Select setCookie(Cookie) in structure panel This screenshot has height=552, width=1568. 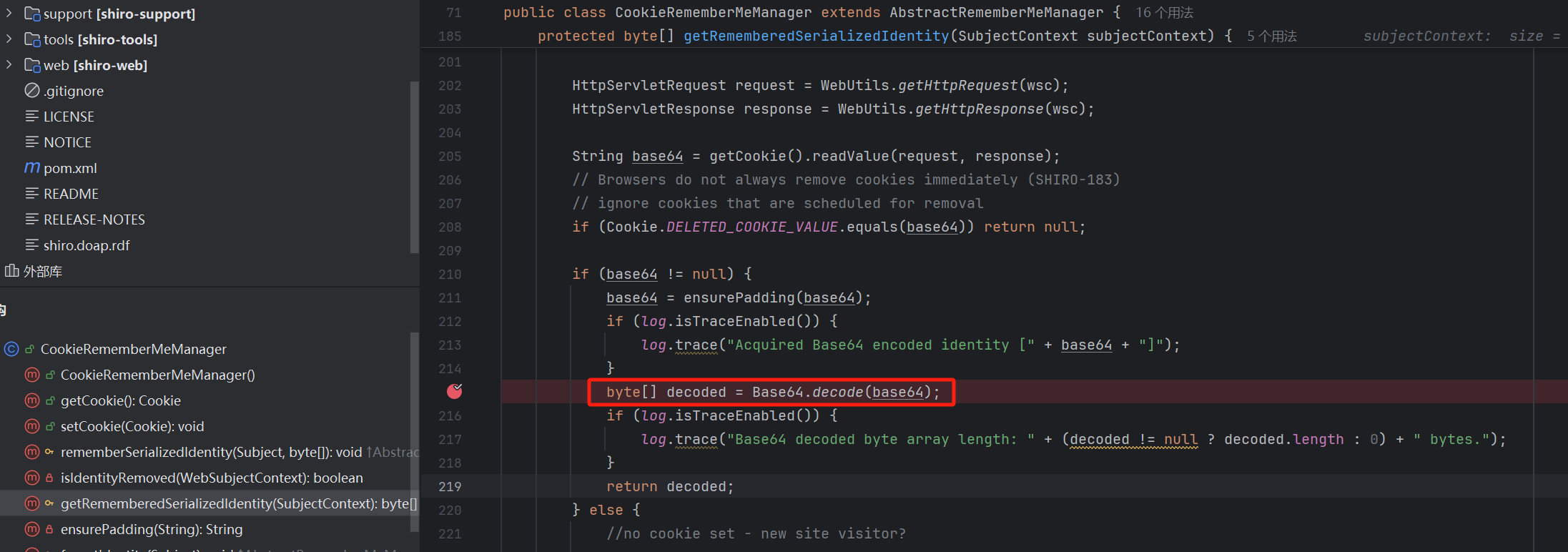pos(132,426)
